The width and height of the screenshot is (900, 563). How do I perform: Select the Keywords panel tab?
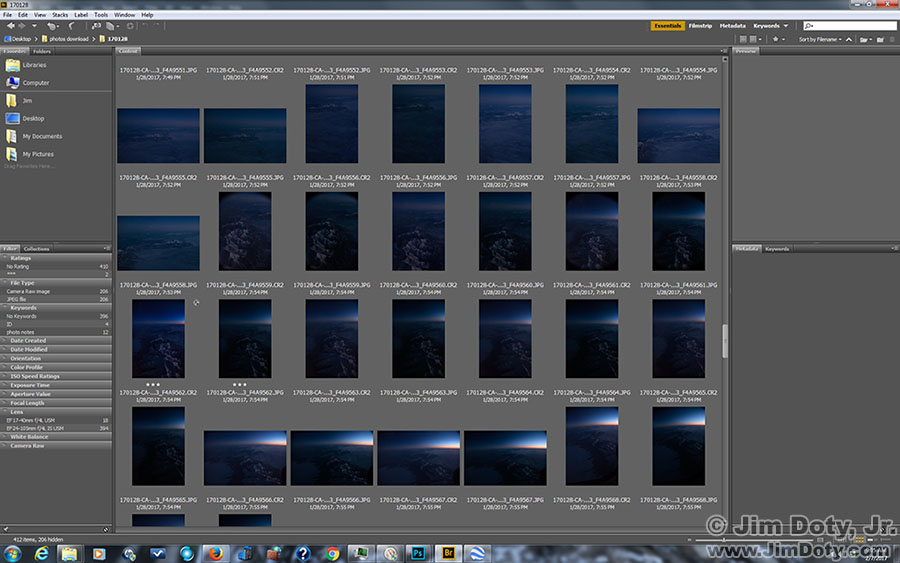point(777,249)
